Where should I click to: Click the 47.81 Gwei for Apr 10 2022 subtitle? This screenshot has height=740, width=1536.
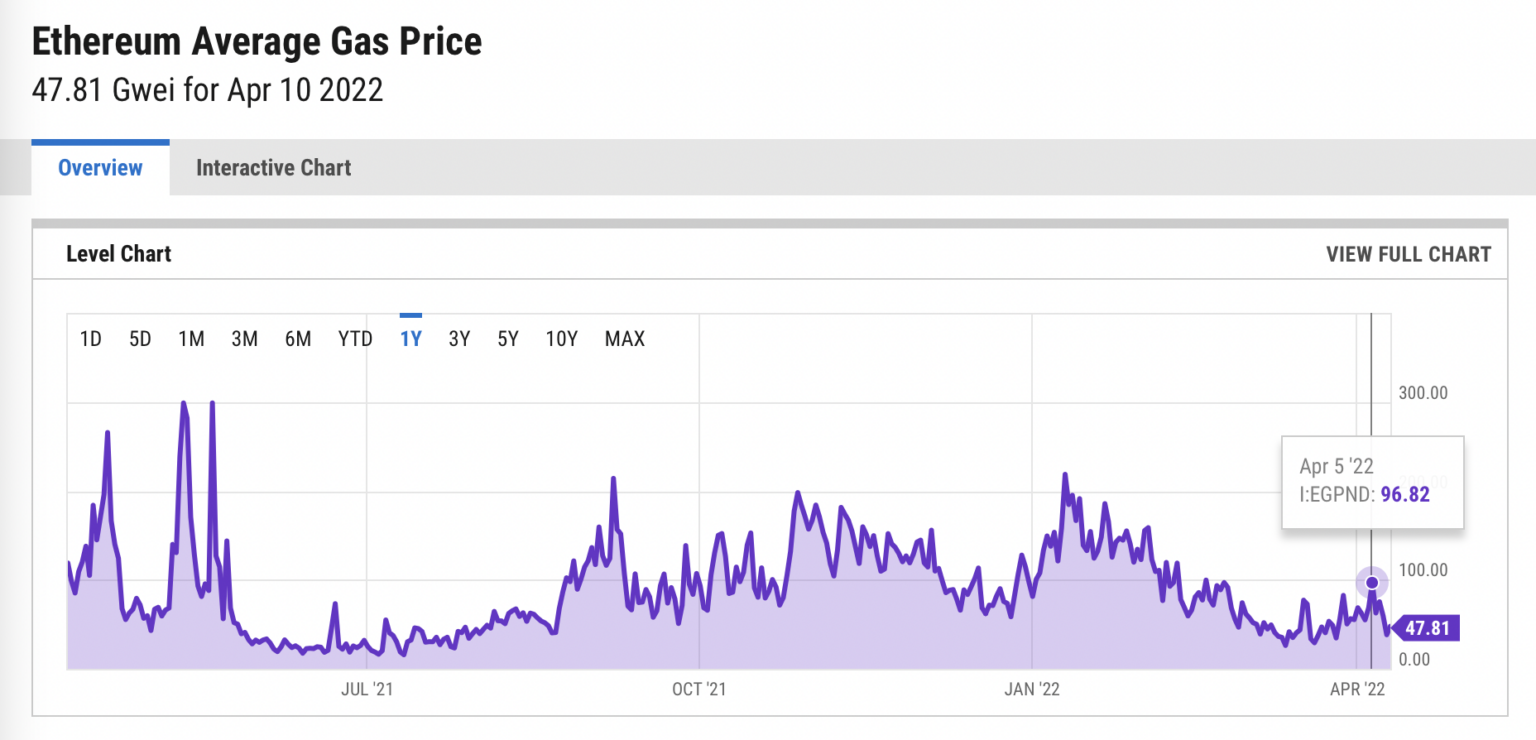[208, 90]
